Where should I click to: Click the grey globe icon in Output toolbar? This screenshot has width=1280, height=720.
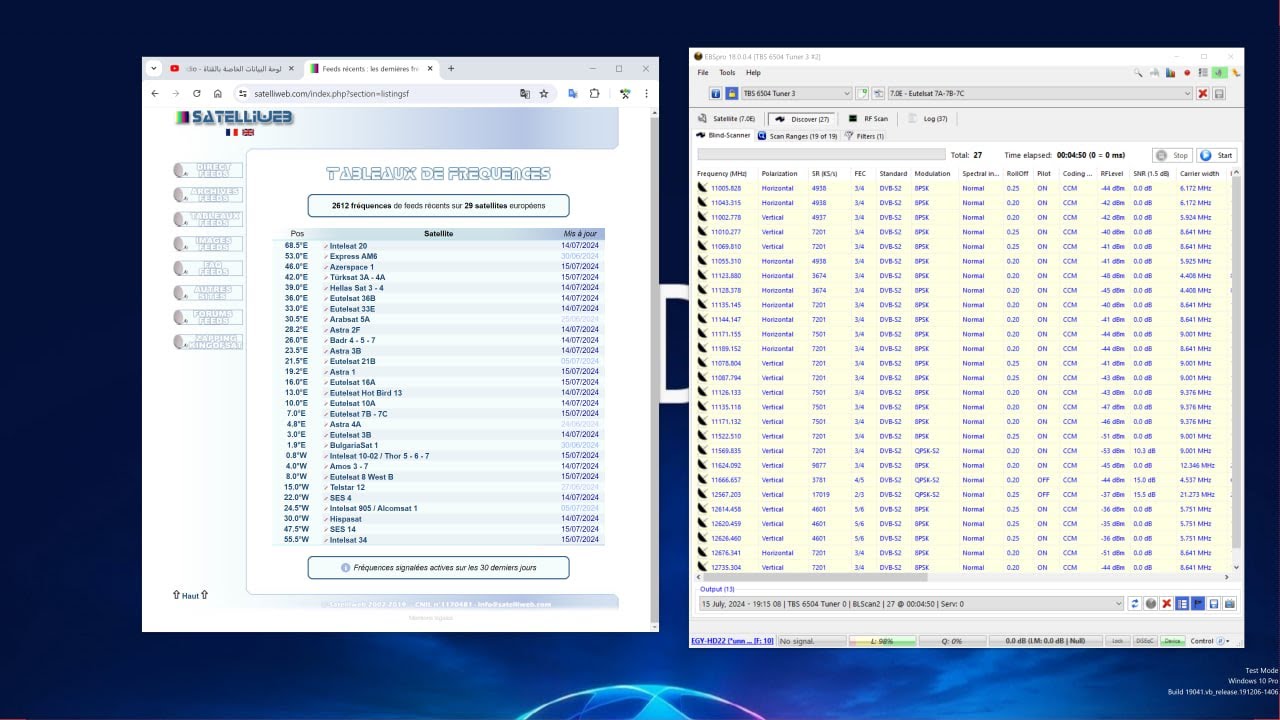click(x=1151, y=603)
